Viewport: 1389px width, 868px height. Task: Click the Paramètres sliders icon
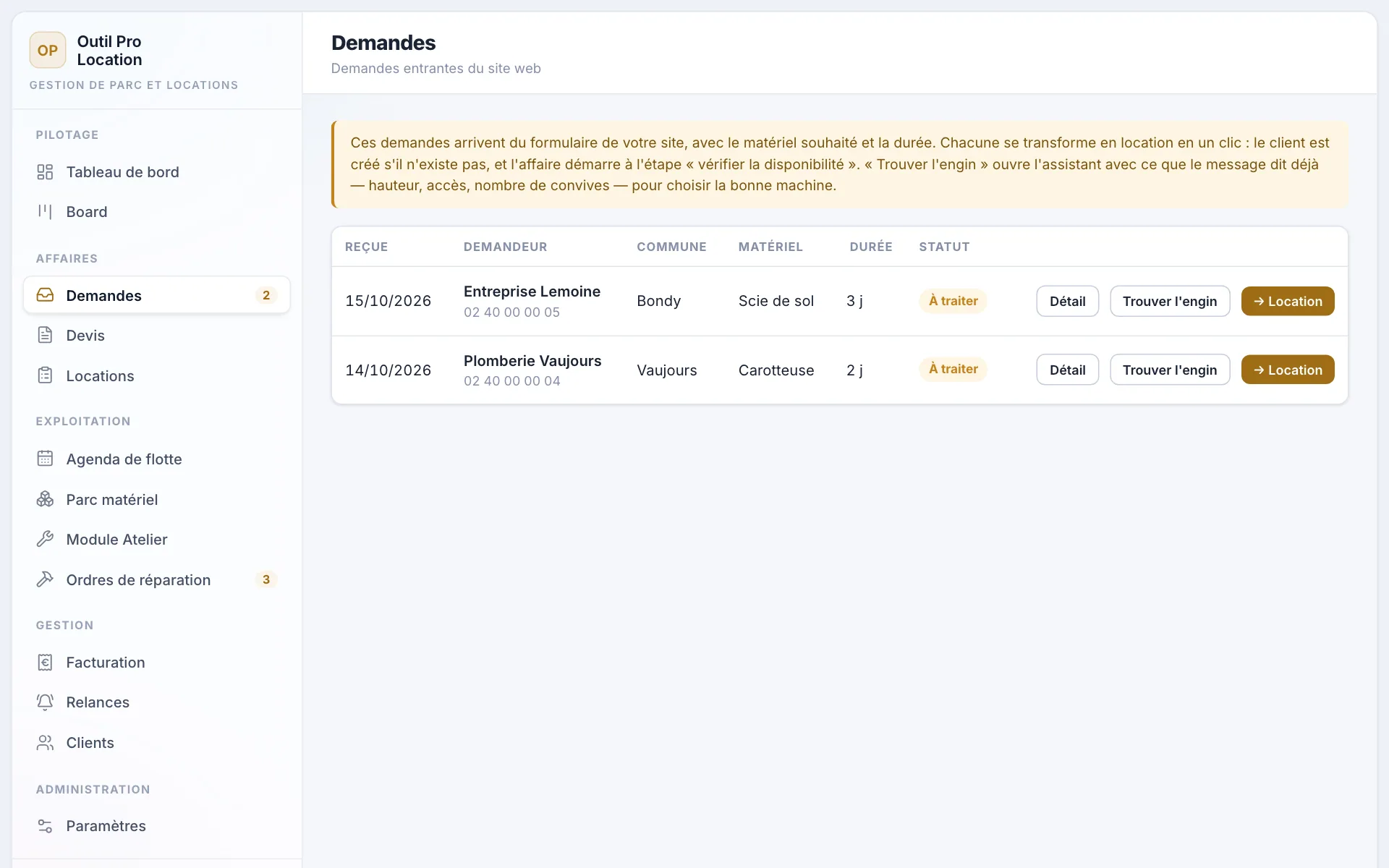[x=45, y=825]
